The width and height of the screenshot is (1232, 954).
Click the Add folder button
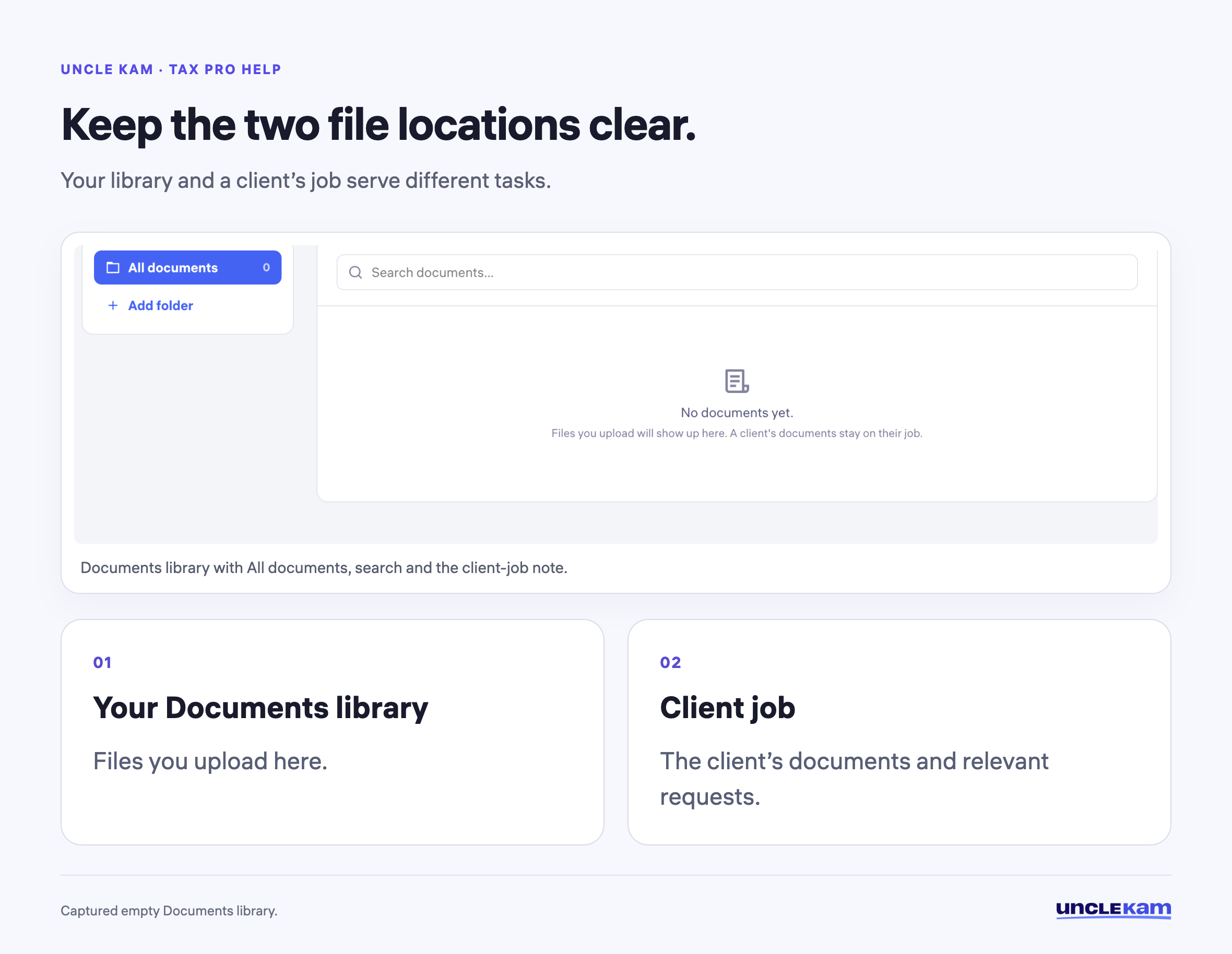(x=150, y=305)
